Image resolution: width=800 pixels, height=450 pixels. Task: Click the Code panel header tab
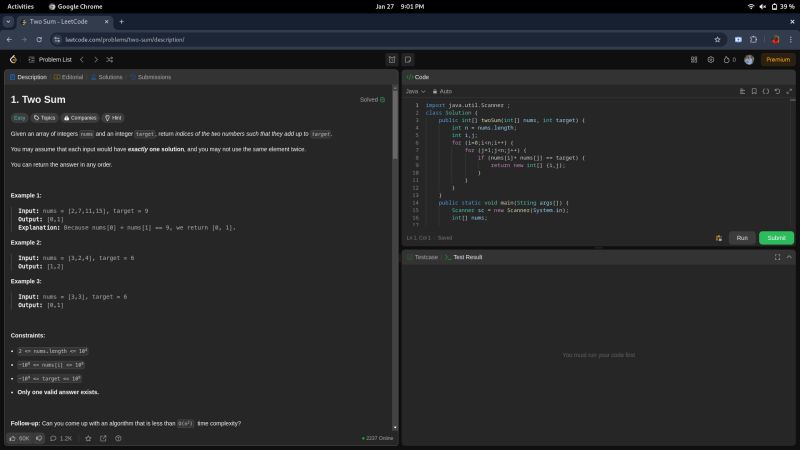pos(418,77)
